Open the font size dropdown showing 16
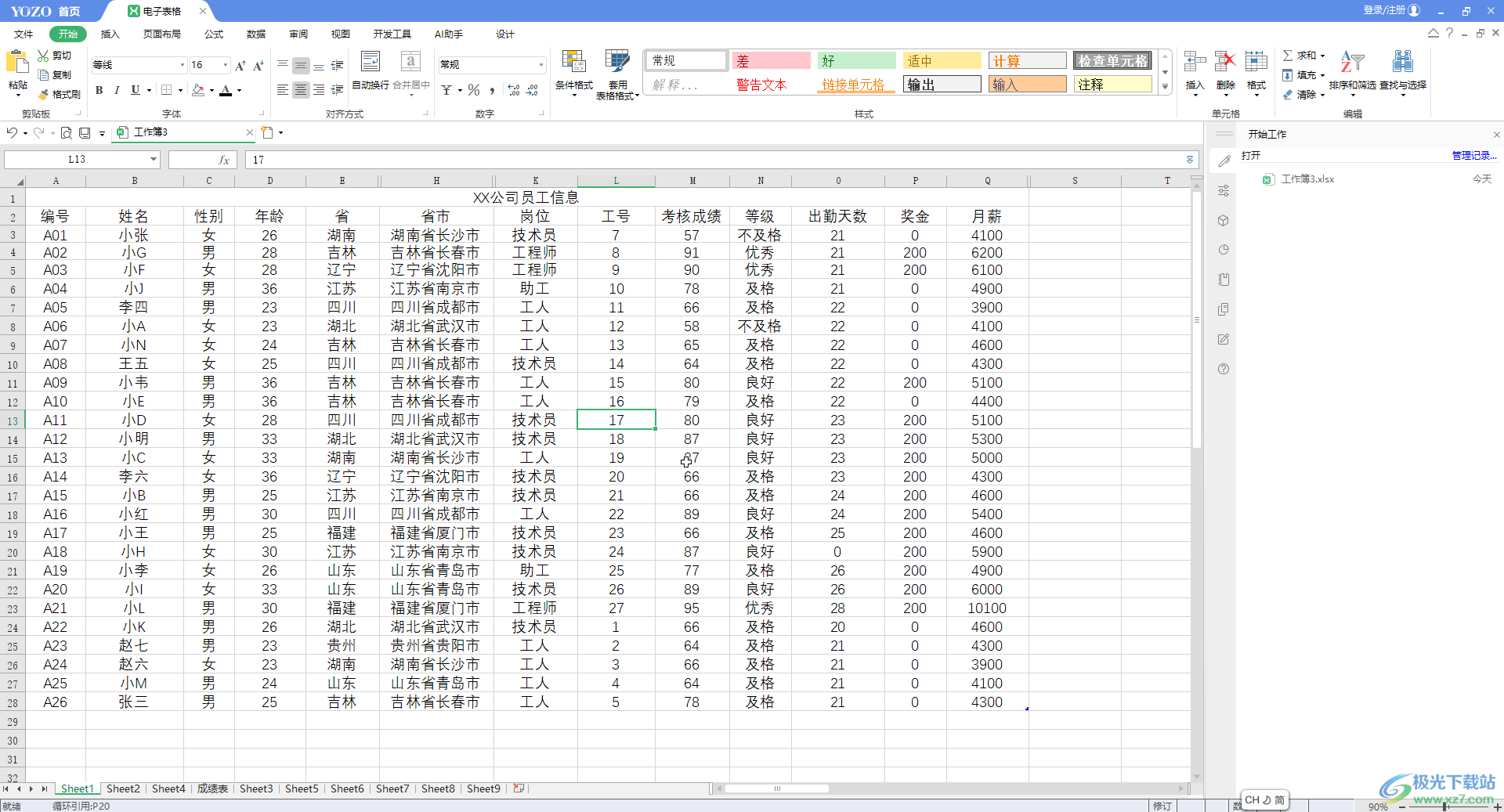The width and height of the screenshot is (1504, 812). 226,65
